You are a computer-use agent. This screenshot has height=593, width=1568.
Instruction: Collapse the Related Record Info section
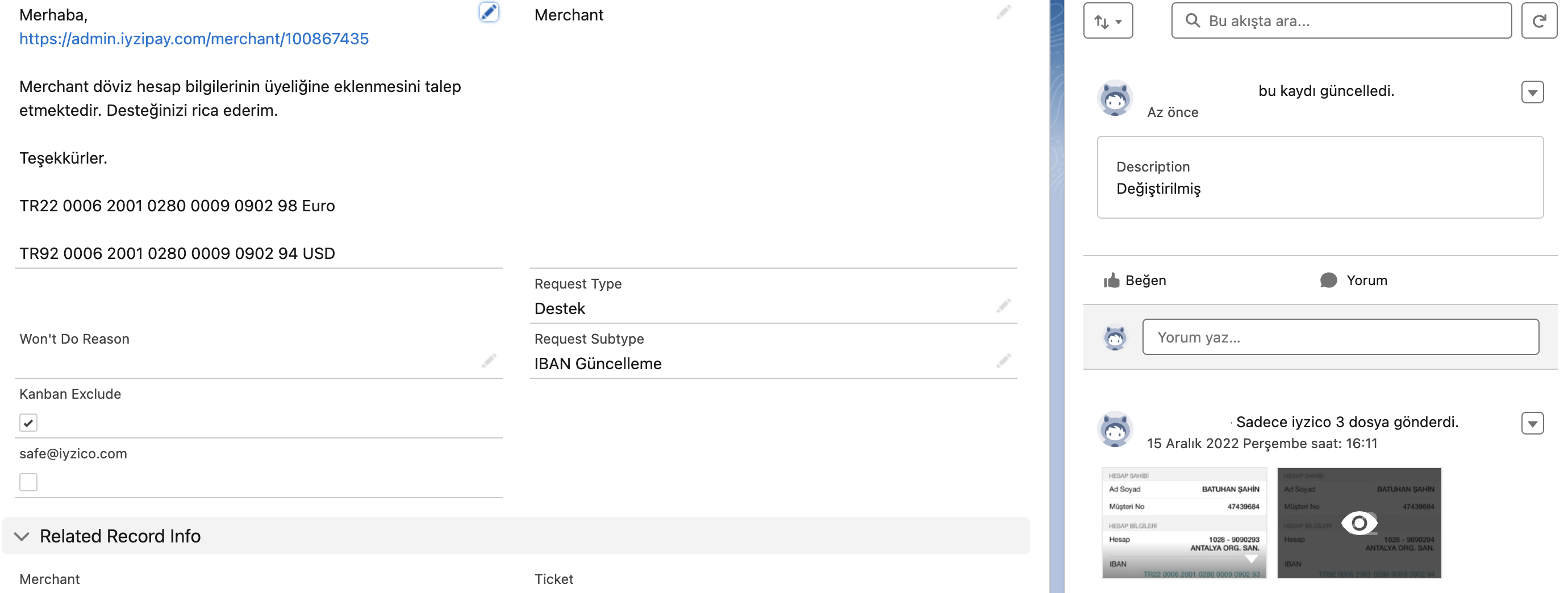click(22, 536)
